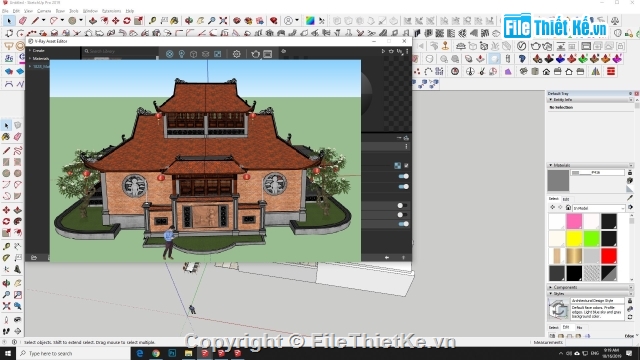Turn on the upper disabled switch in Asset Editor

pyautogui.click(x=402, y=205)
